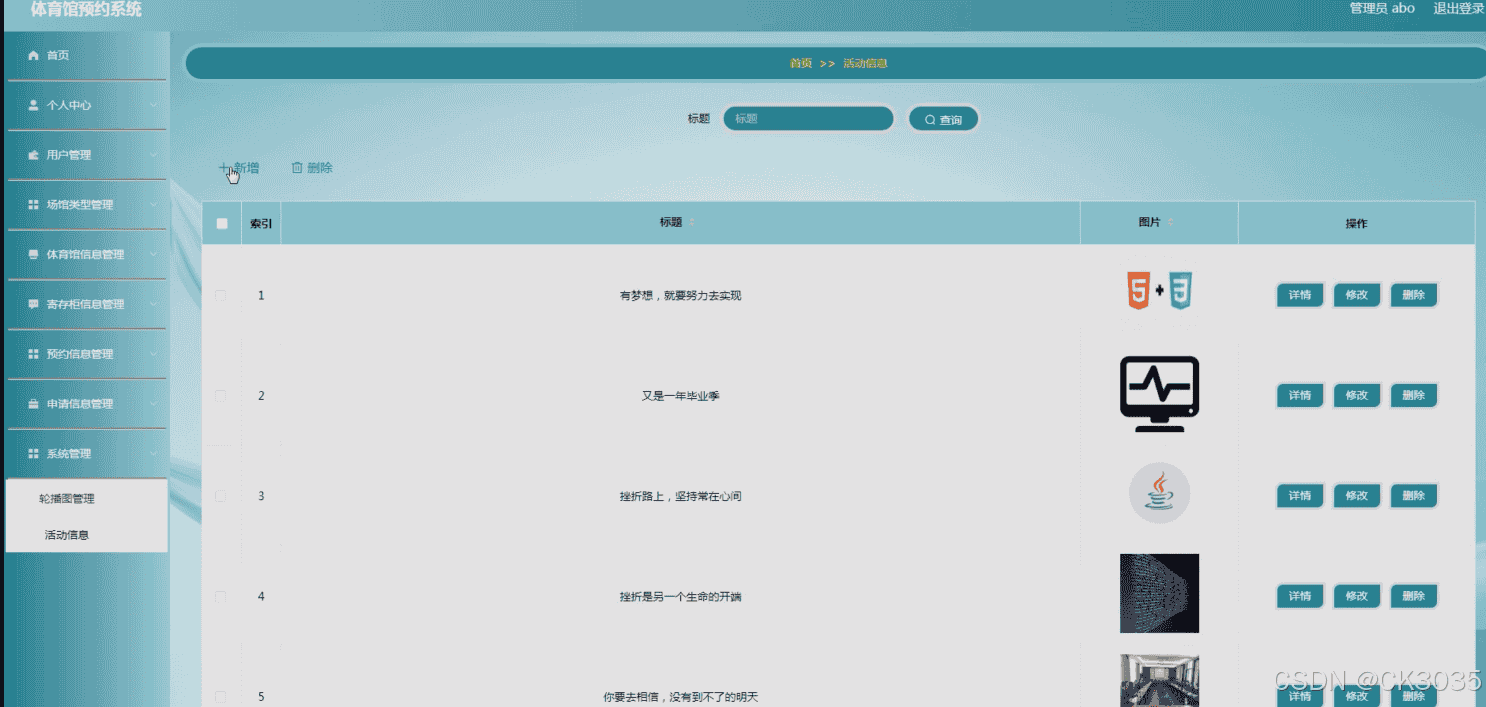1486x707 pixels.
Task: Click the plus icon next to 新增
Action: click(223, 167)
